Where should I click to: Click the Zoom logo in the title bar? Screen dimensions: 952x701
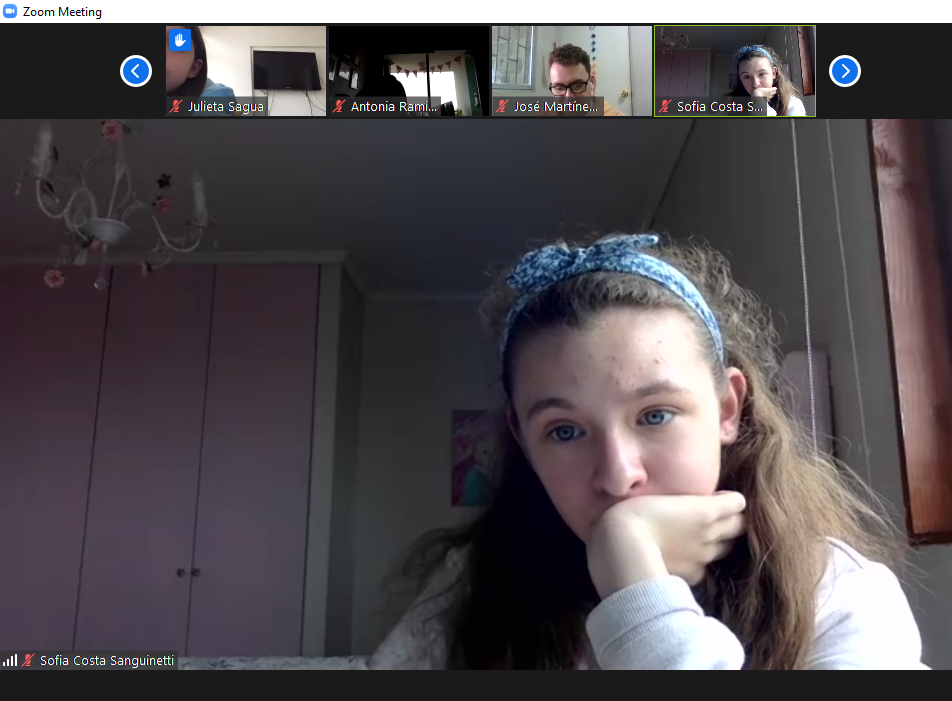pos(11,12)
